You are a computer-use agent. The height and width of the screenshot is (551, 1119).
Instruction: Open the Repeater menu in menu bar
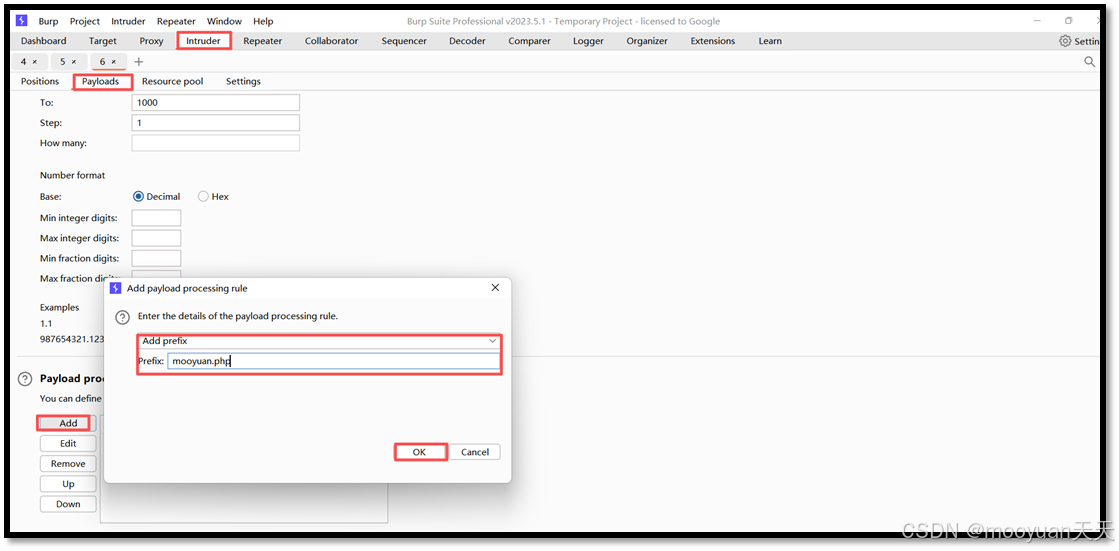176,21
